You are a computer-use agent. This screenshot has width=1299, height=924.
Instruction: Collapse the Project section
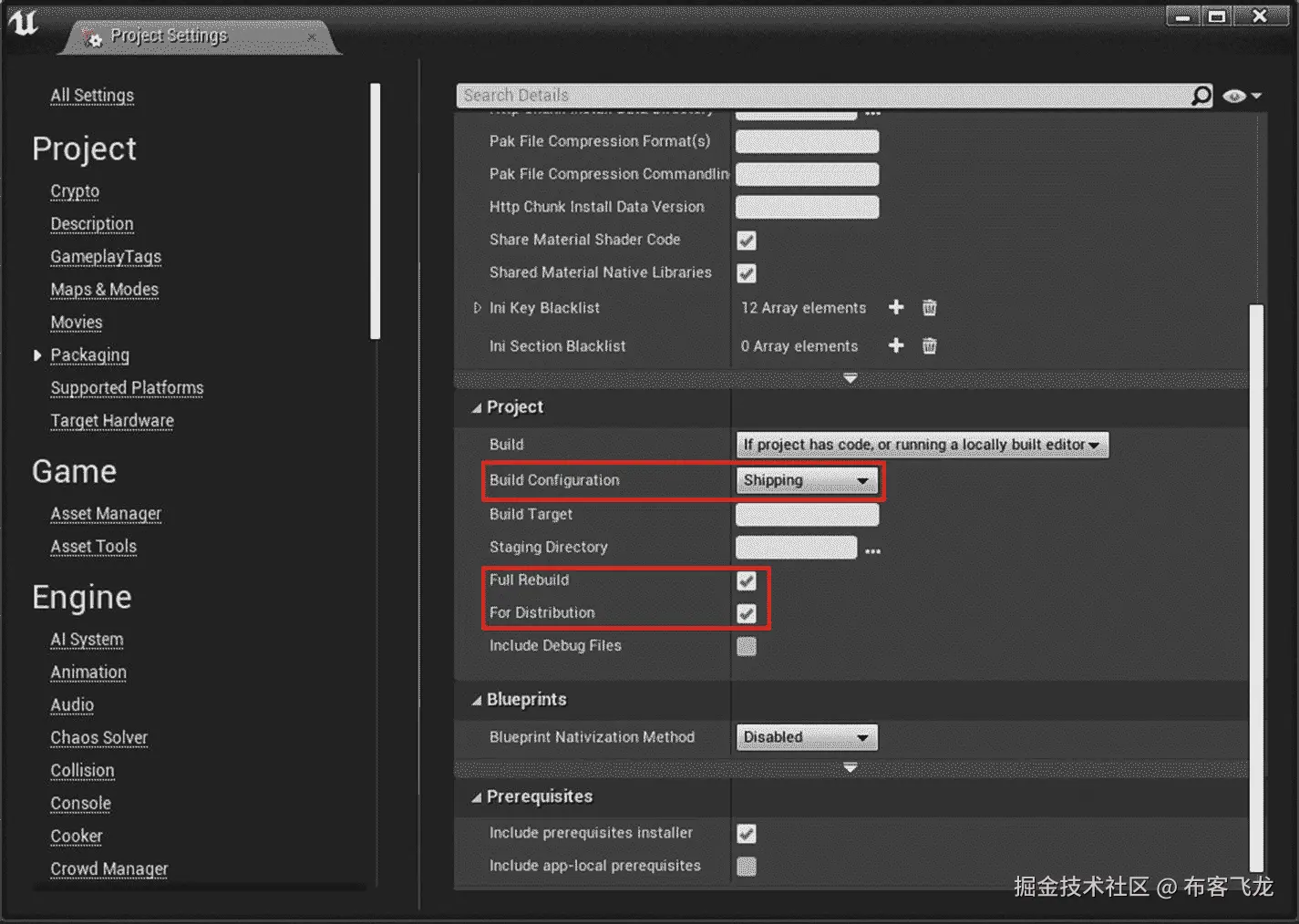476,408
